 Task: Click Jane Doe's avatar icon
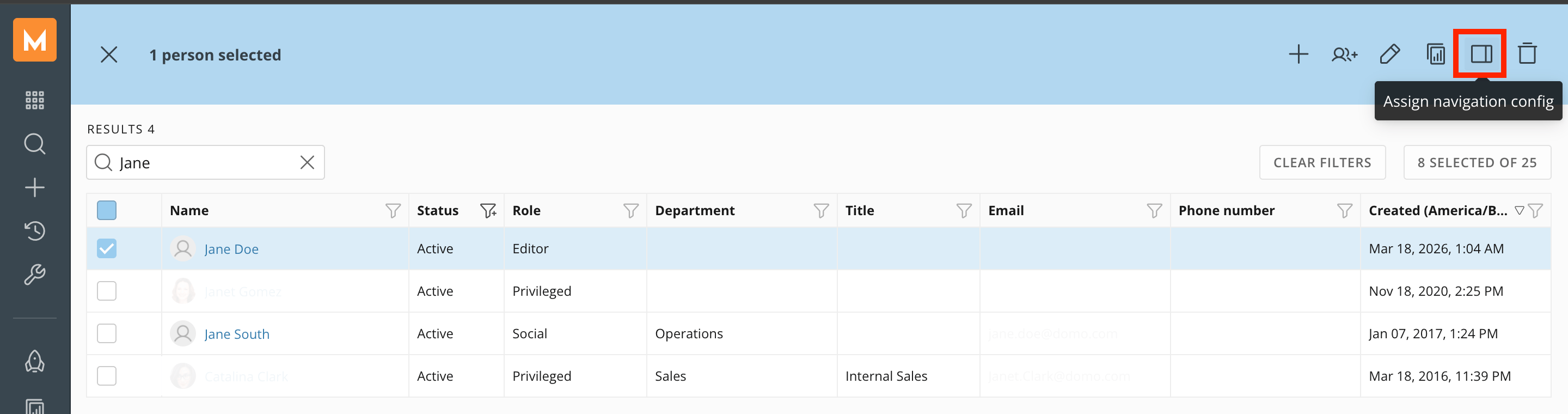point(182,248)
